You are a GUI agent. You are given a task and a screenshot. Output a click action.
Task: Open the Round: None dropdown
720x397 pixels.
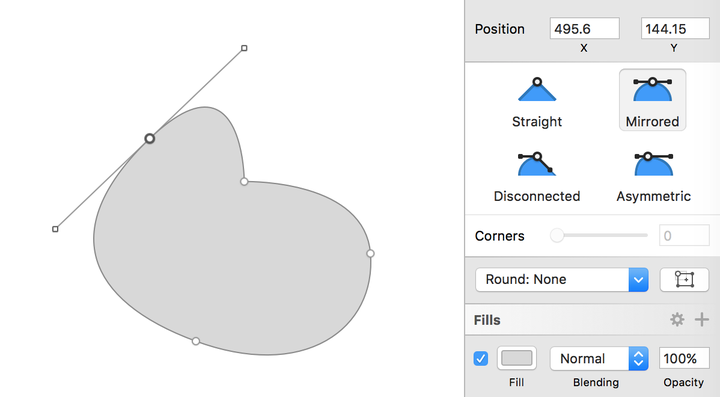(x=562, y=280)
